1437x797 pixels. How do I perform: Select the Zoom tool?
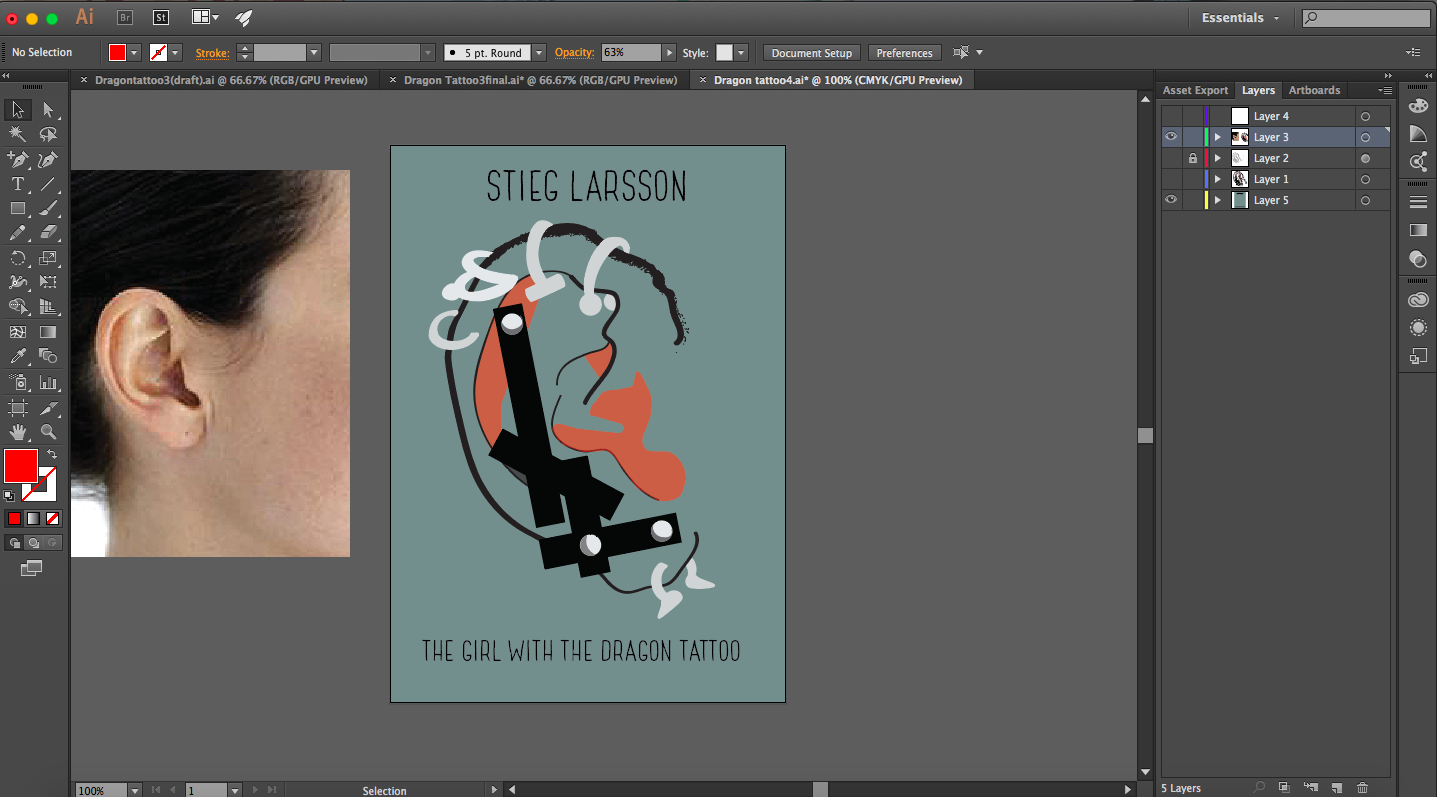click(x=48, y=432)
